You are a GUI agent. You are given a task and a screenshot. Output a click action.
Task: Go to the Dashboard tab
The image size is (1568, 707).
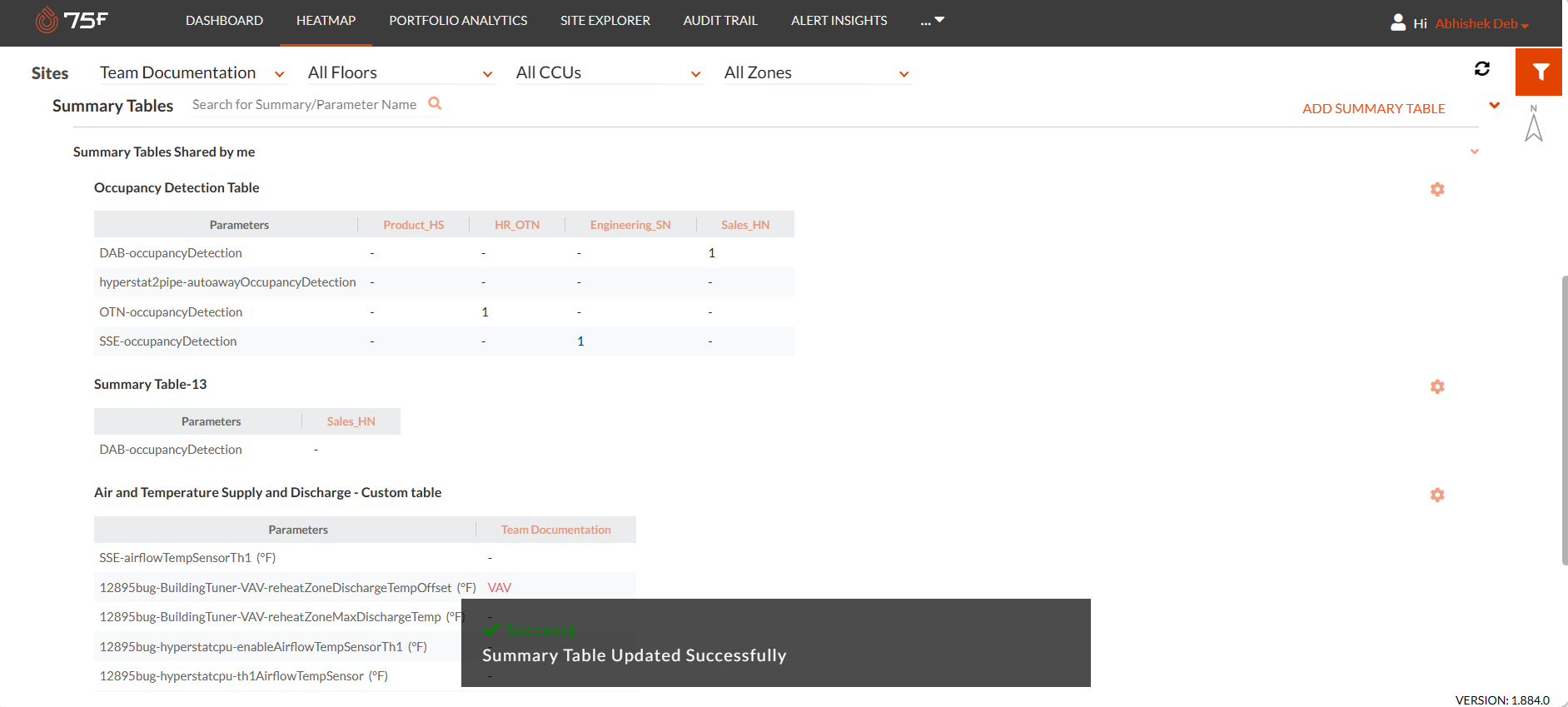224,21
